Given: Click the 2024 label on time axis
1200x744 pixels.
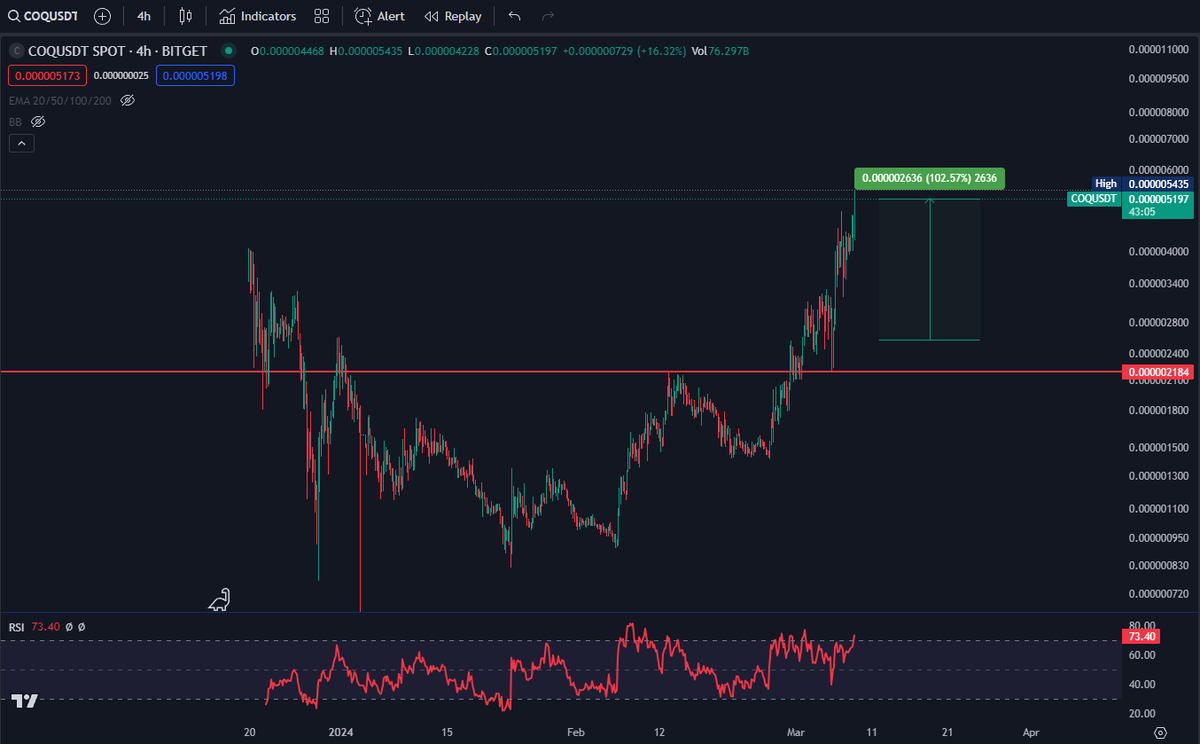Looking at the screenshot, I should (343, 731).
